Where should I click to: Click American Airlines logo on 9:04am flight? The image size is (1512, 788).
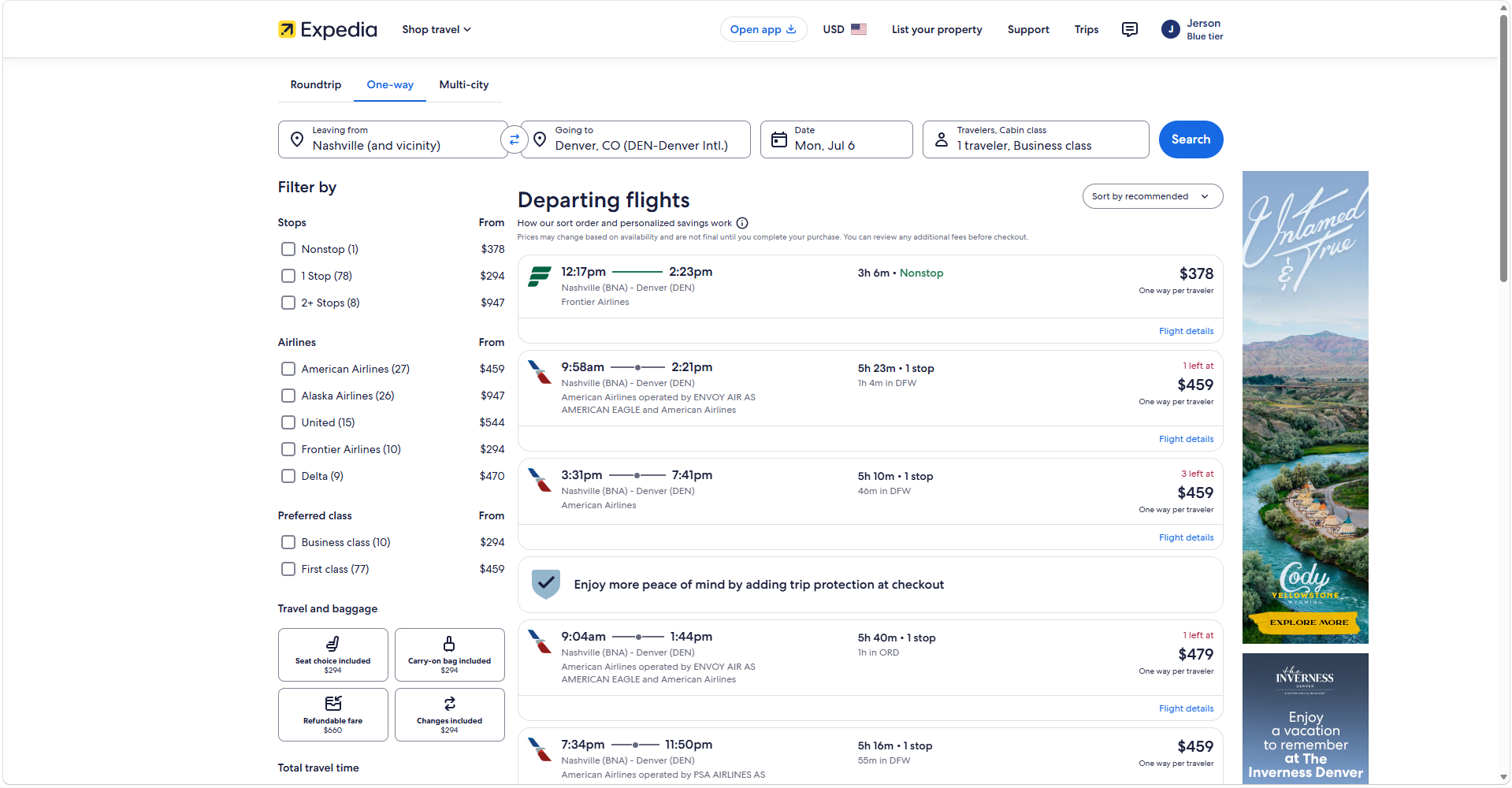pyautogui.click(x=540, y=641)
